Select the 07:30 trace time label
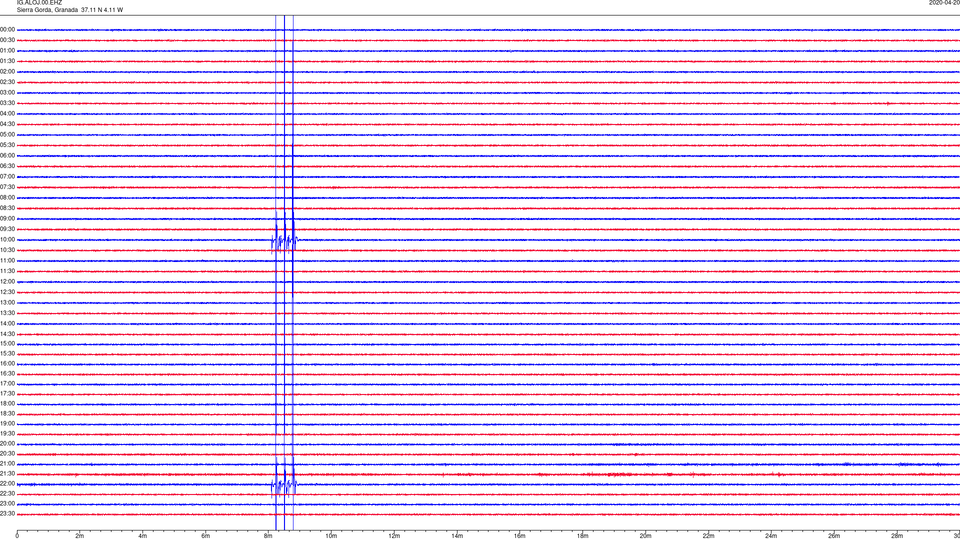 point(7,187)
